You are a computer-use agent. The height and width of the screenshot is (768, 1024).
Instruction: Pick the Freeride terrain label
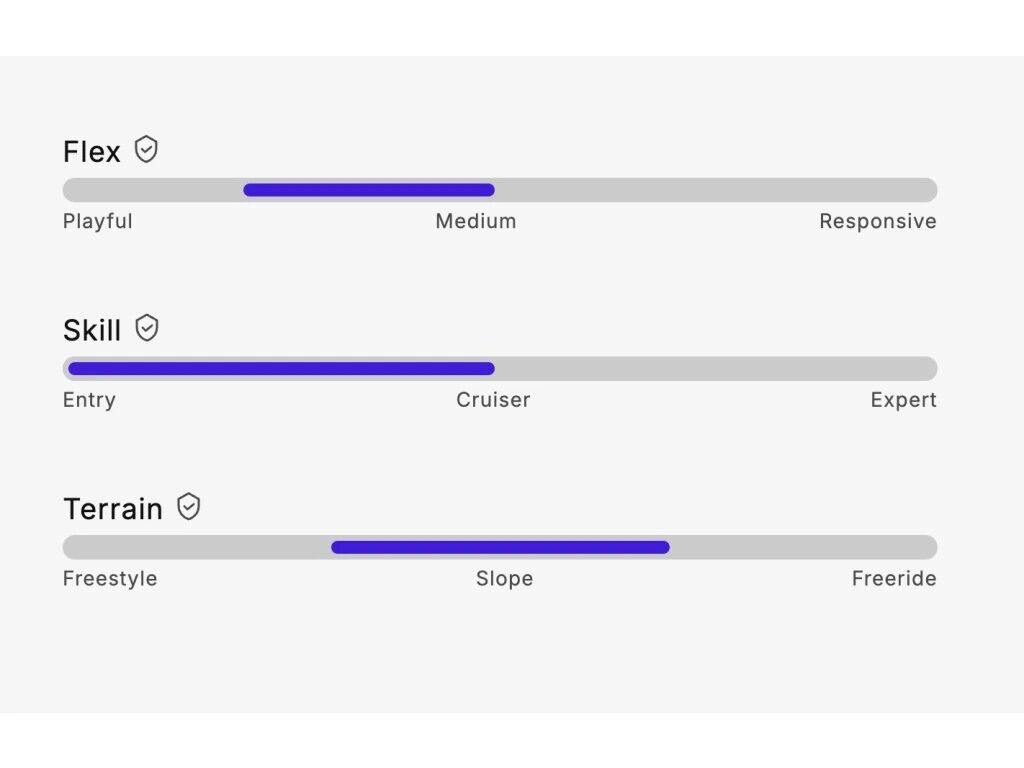894,578
